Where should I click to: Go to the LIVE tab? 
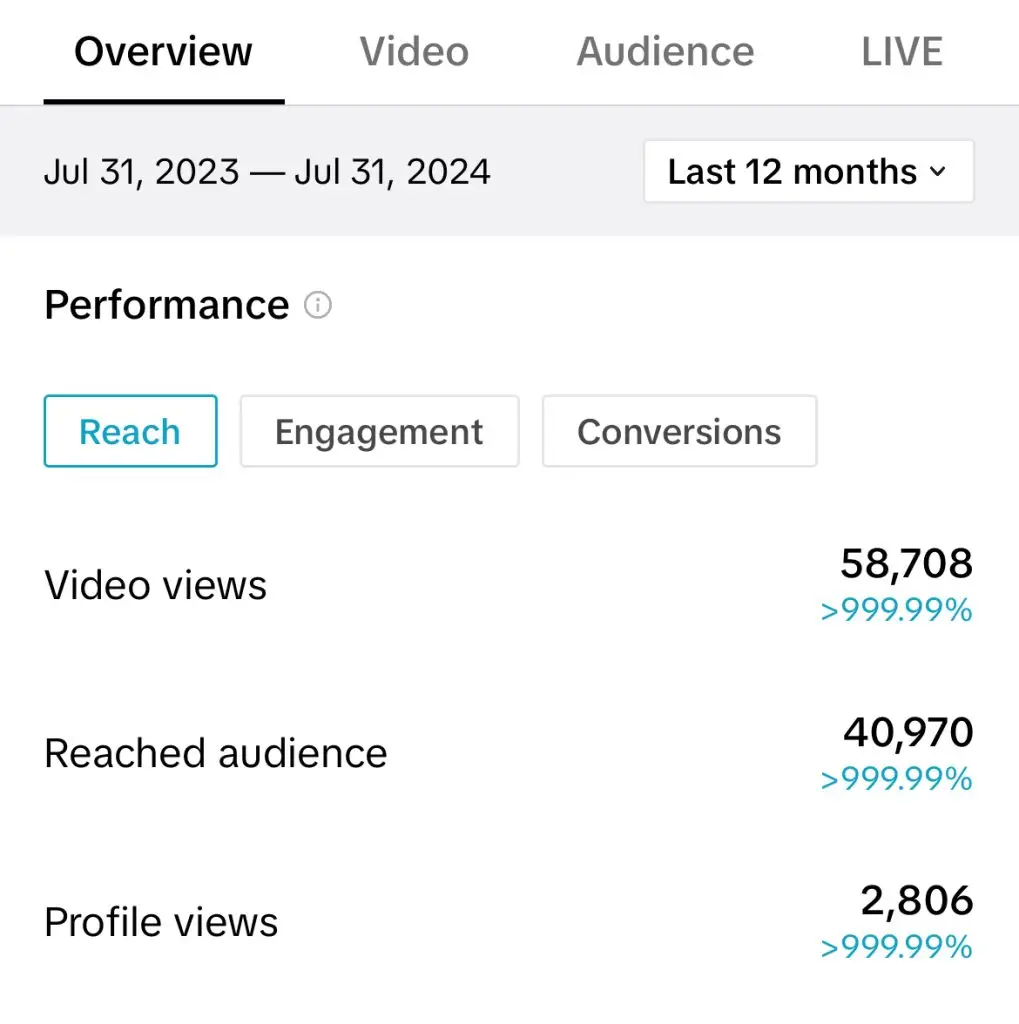pos(902,52)
